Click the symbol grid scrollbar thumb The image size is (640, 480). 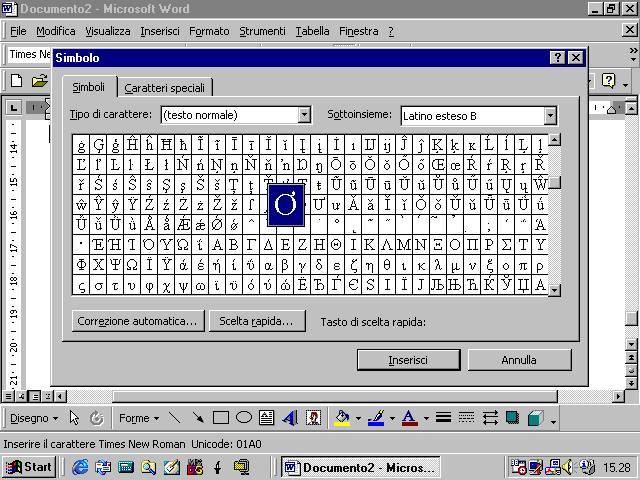(x=554, y=182)
